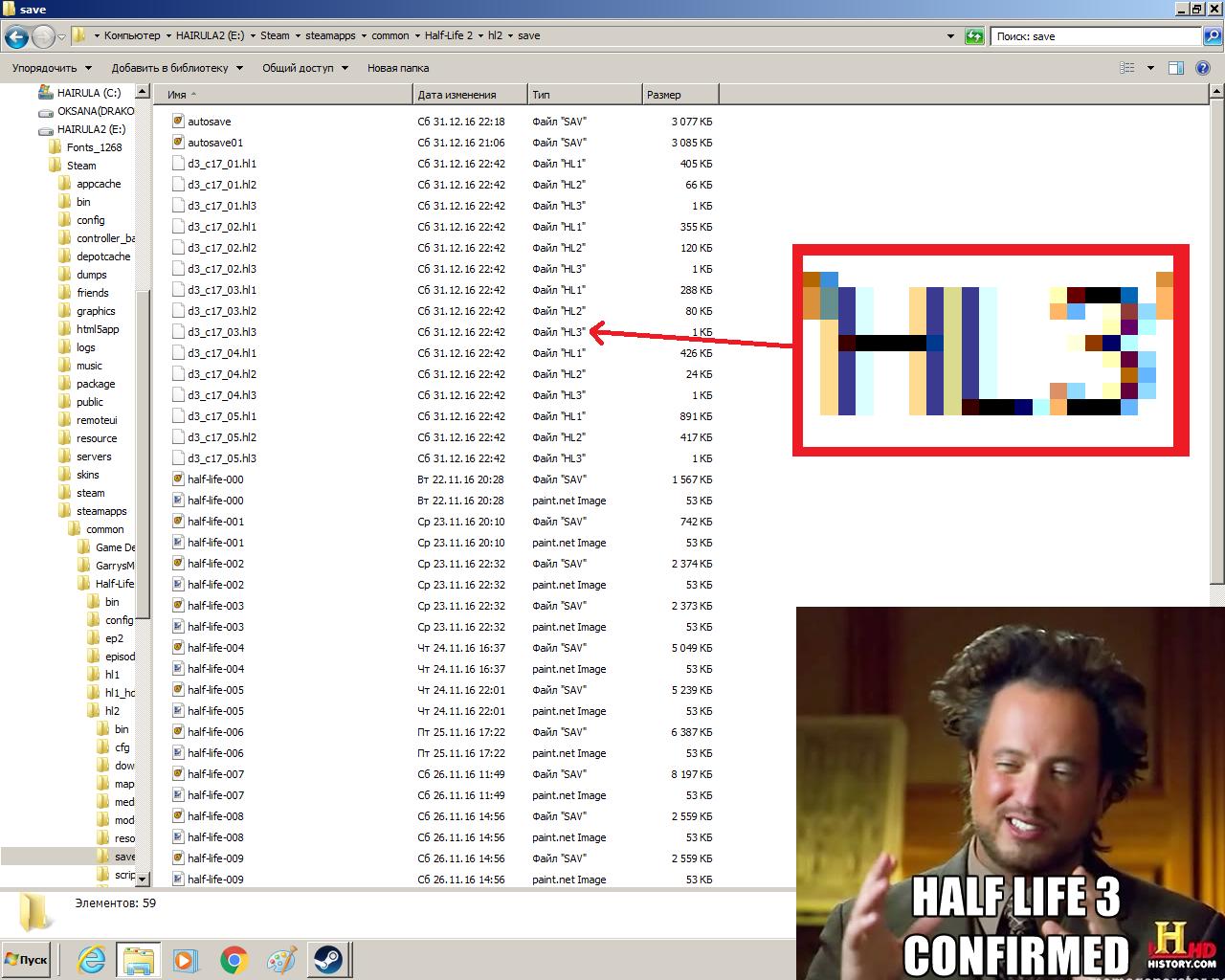Screen dimensions: 1225x980
Task: Open the address bar history dropdown arrow
Action: pyautogui.click(x=950, y=36)
